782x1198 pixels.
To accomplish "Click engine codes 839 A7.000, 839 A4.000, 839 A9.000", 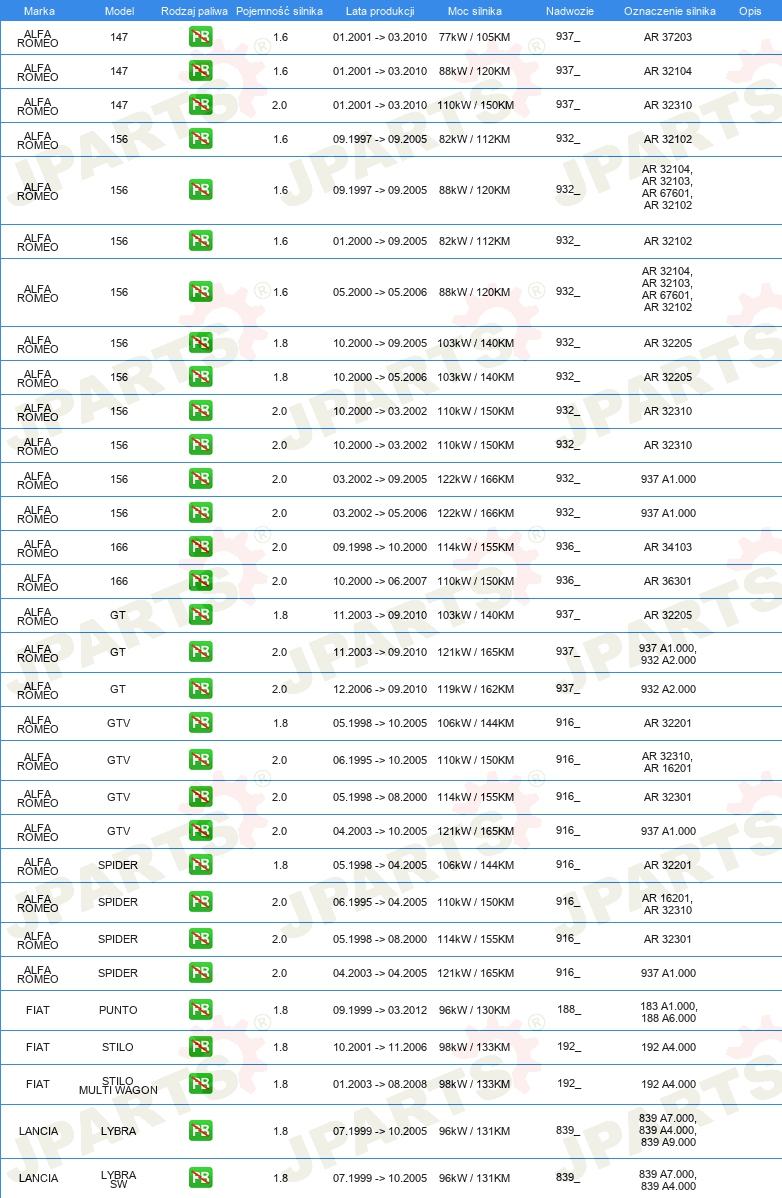I will coord(668,1130).
